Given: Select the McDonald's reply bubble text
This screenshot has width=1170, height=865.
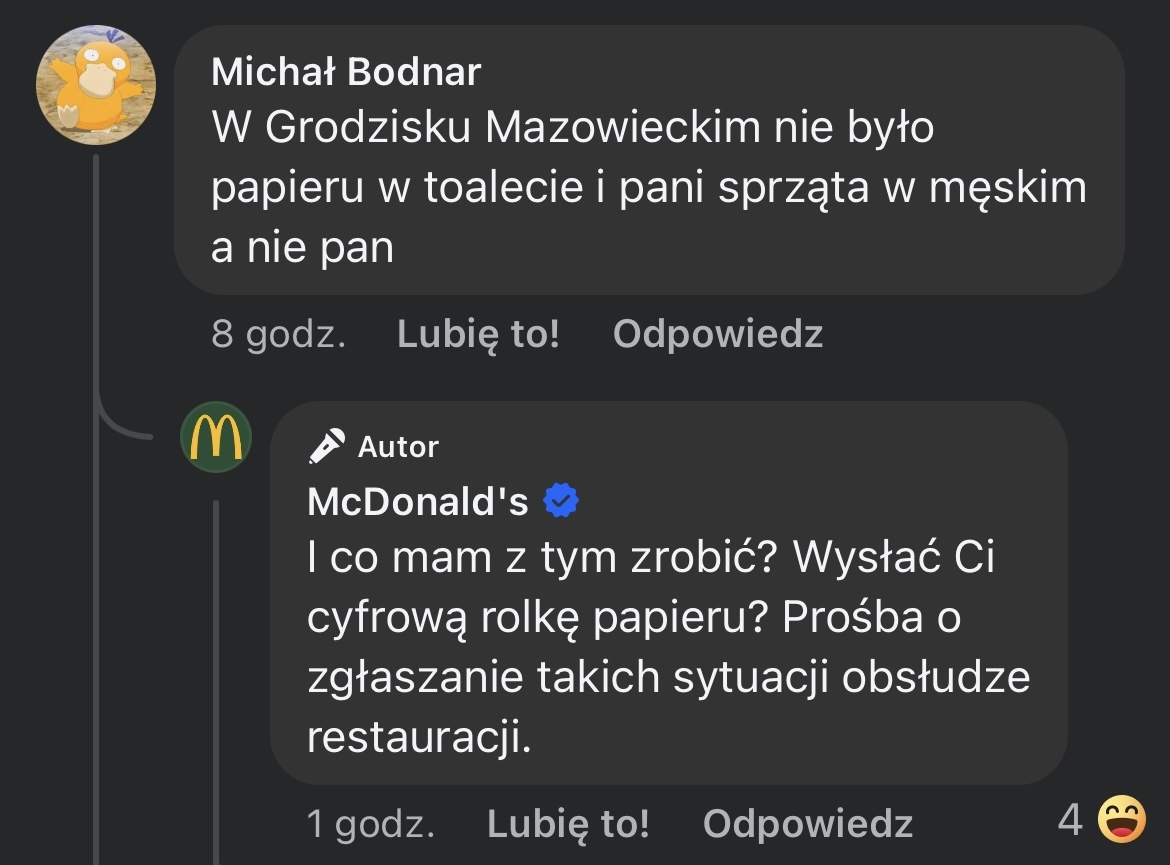Looking at the screenshot, I should pos(668,647).
